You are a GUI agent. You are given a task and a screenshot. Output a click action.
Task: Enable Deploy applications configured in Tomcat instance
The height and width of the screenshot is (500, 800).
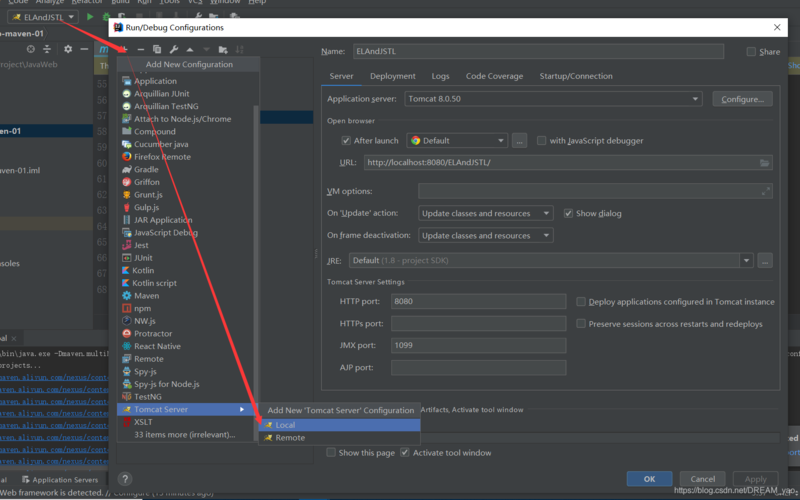(581, 302)
